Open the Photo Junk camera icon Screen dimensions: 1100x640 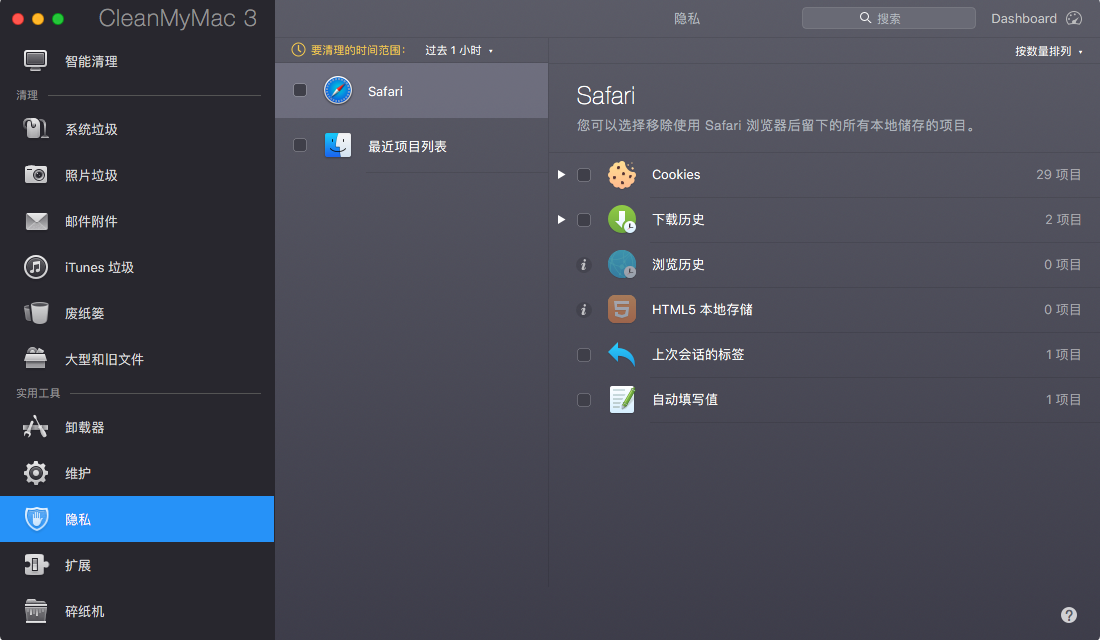[x=36, y=175]
